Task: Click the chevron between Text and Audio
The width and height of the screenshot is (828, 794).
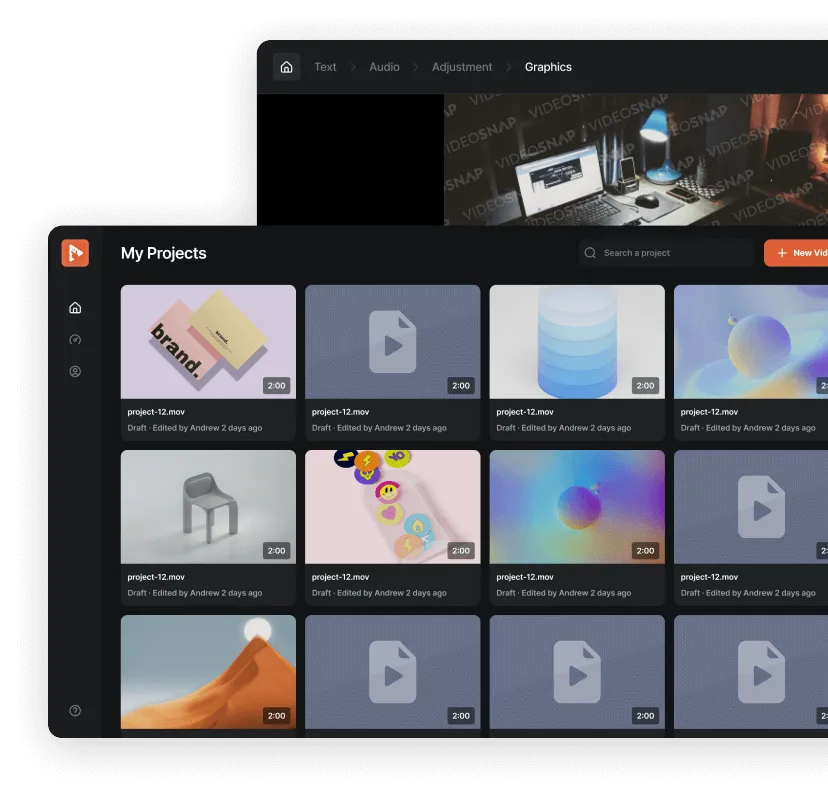Action: point(353,67)
